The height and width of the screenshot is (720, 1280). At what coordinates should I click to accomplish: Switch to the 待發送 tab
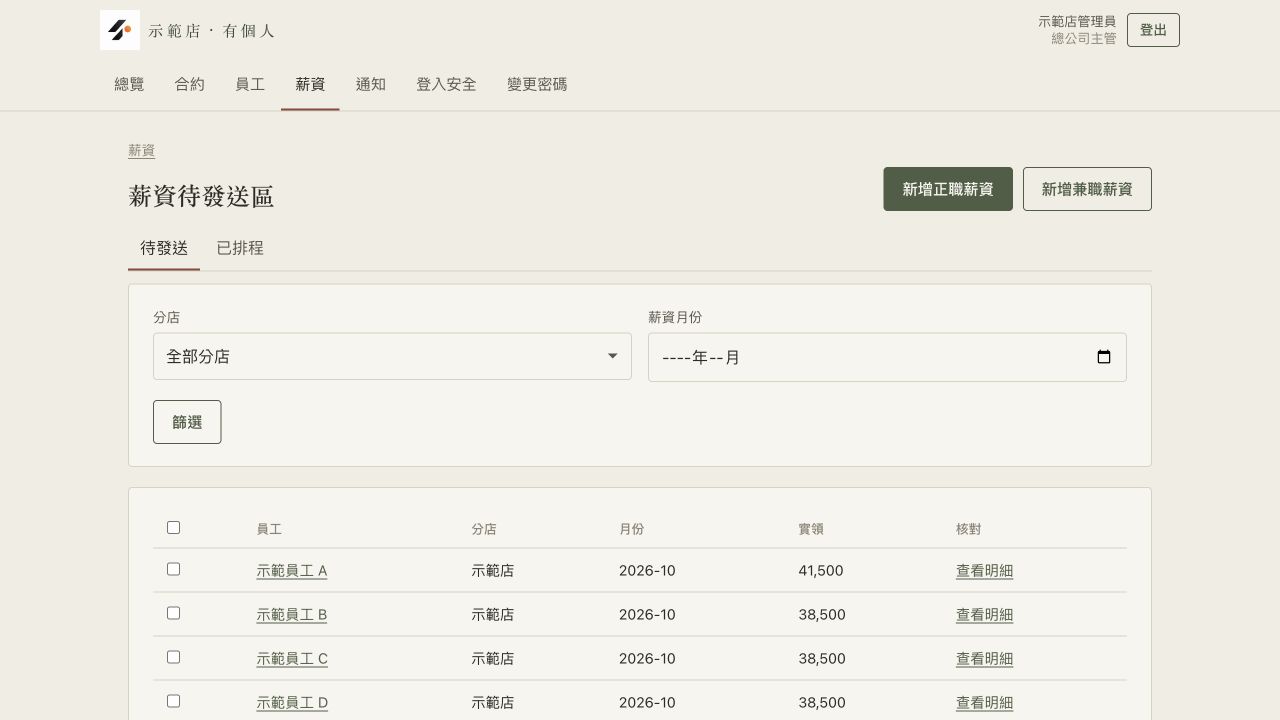click(164, 248)
